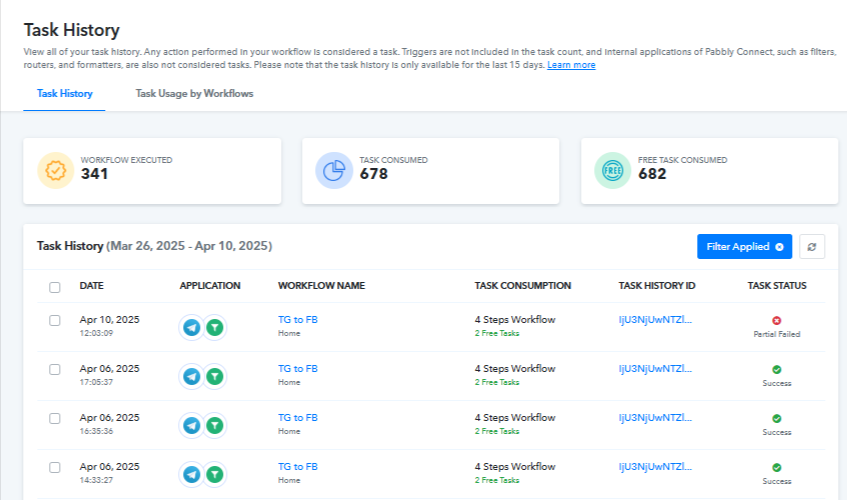847x500 pixels.
Task: Clear filter using the Filter Applied x icon
Action: click(779, 247)
